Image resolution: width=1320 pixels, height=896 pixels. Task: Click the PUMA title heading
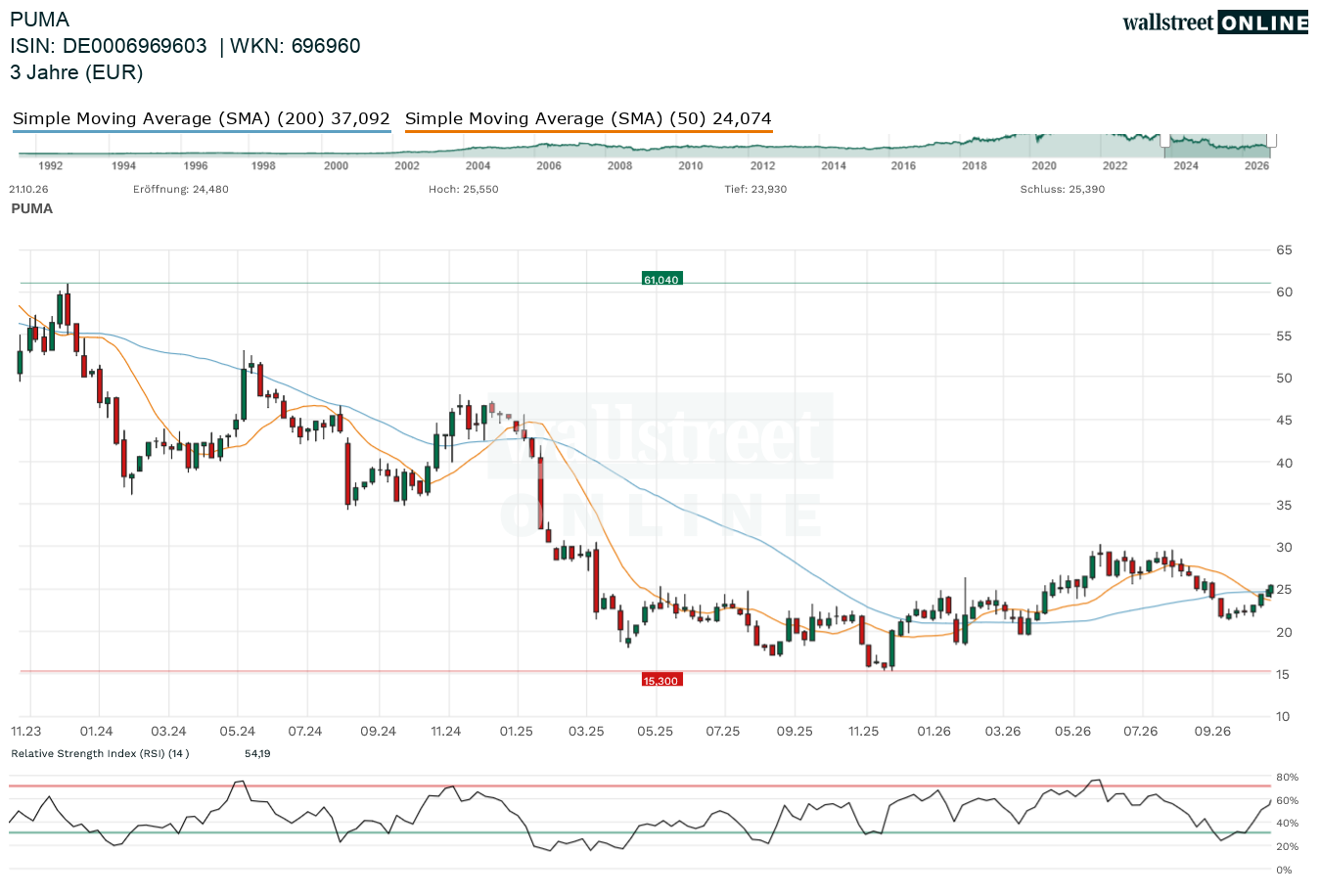[39, 20]
